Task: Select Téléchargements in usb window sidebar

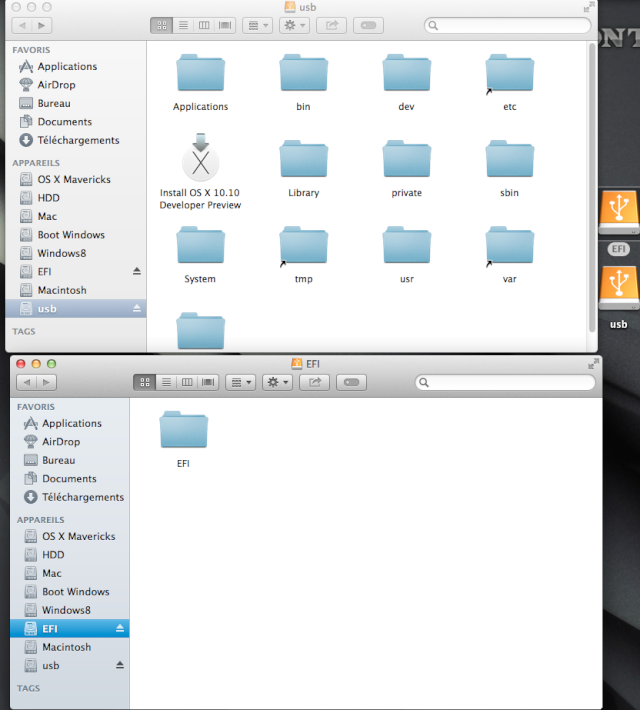Action: [76, 140]
